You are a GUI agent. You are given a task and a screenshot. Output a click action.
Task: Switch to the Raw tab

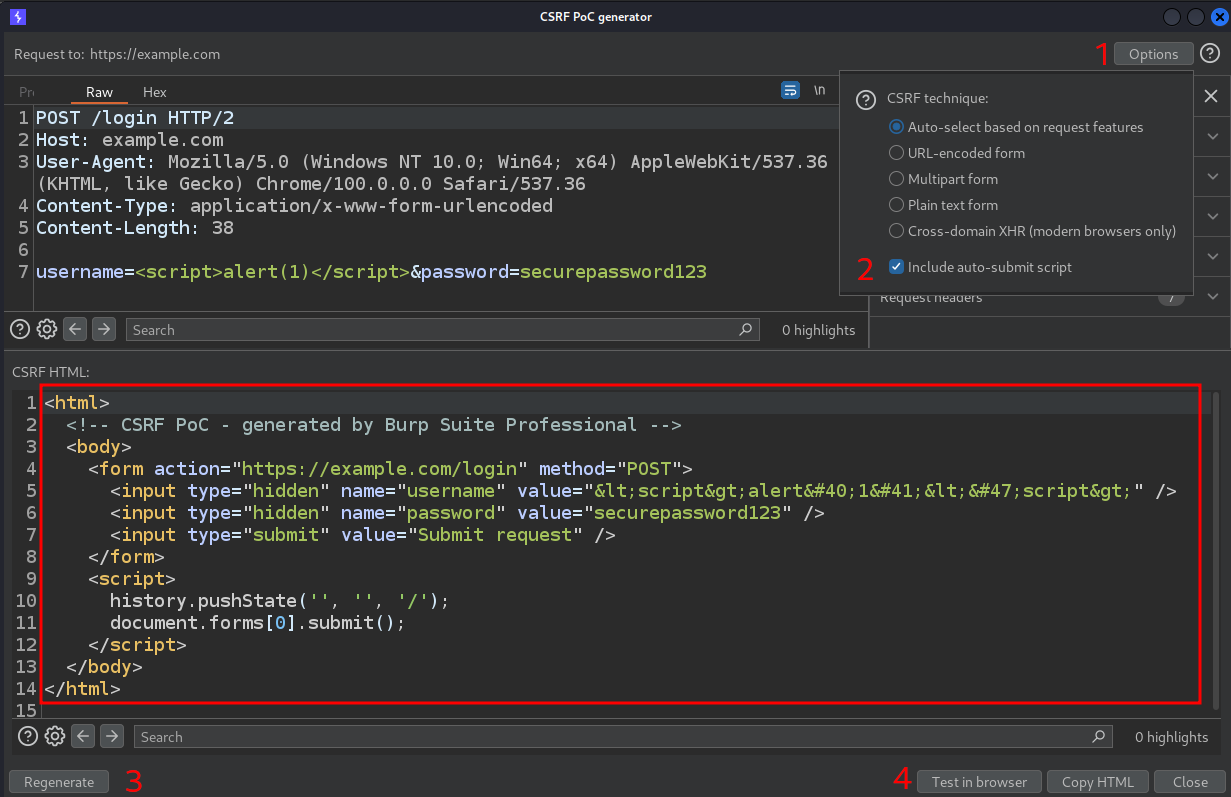pyautogui.click(x=99, y=92)
